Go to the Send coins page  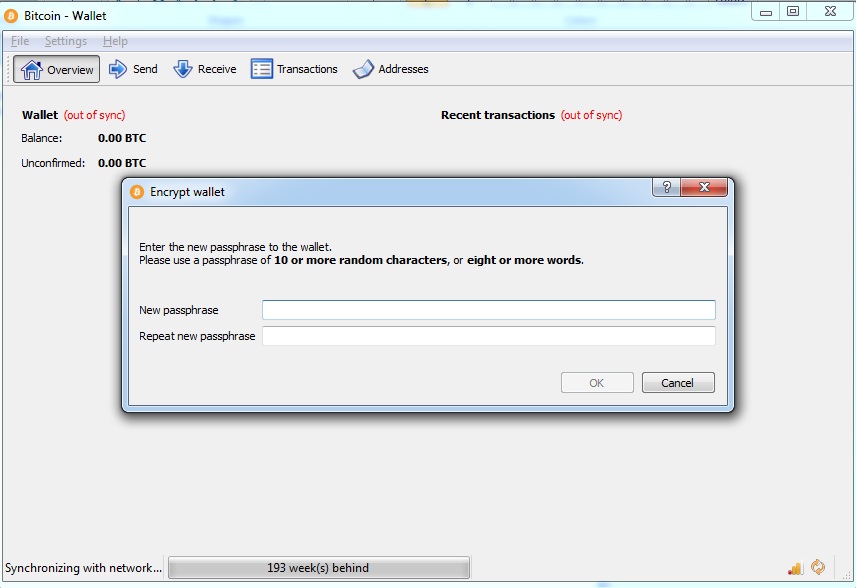point(133,69)
